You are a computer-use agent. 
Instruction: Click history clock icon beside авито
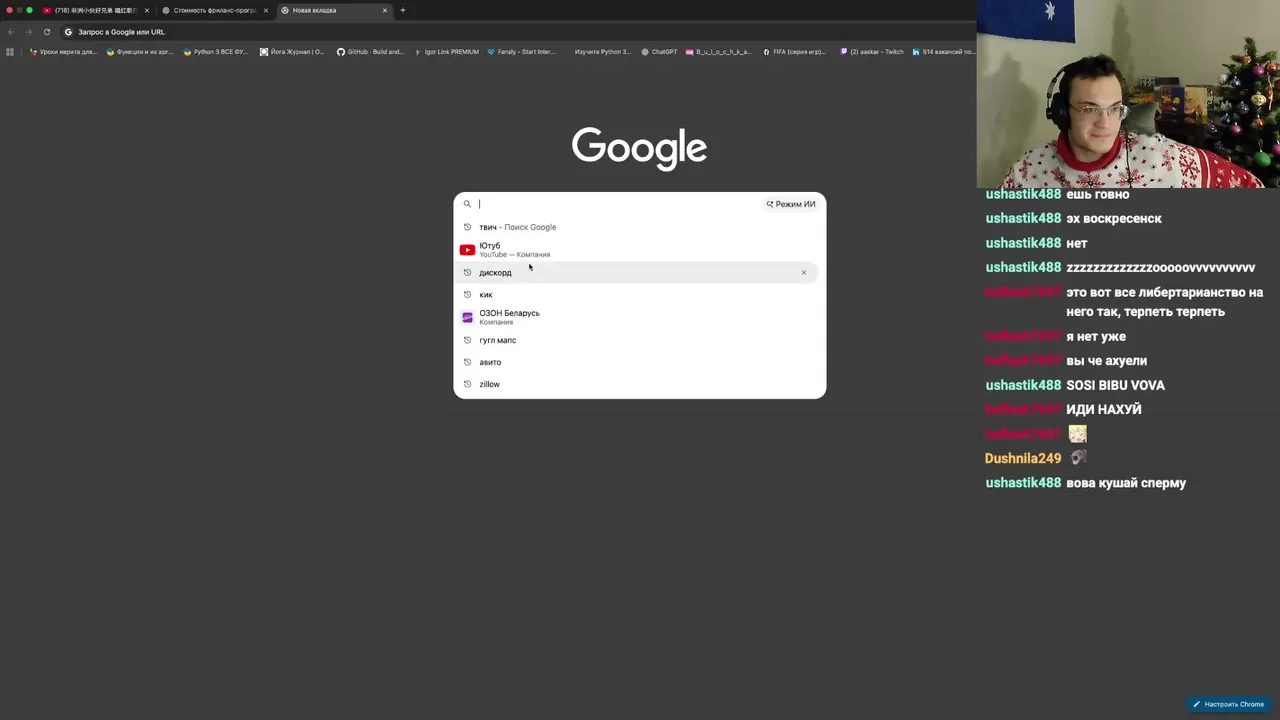point(467,362)
